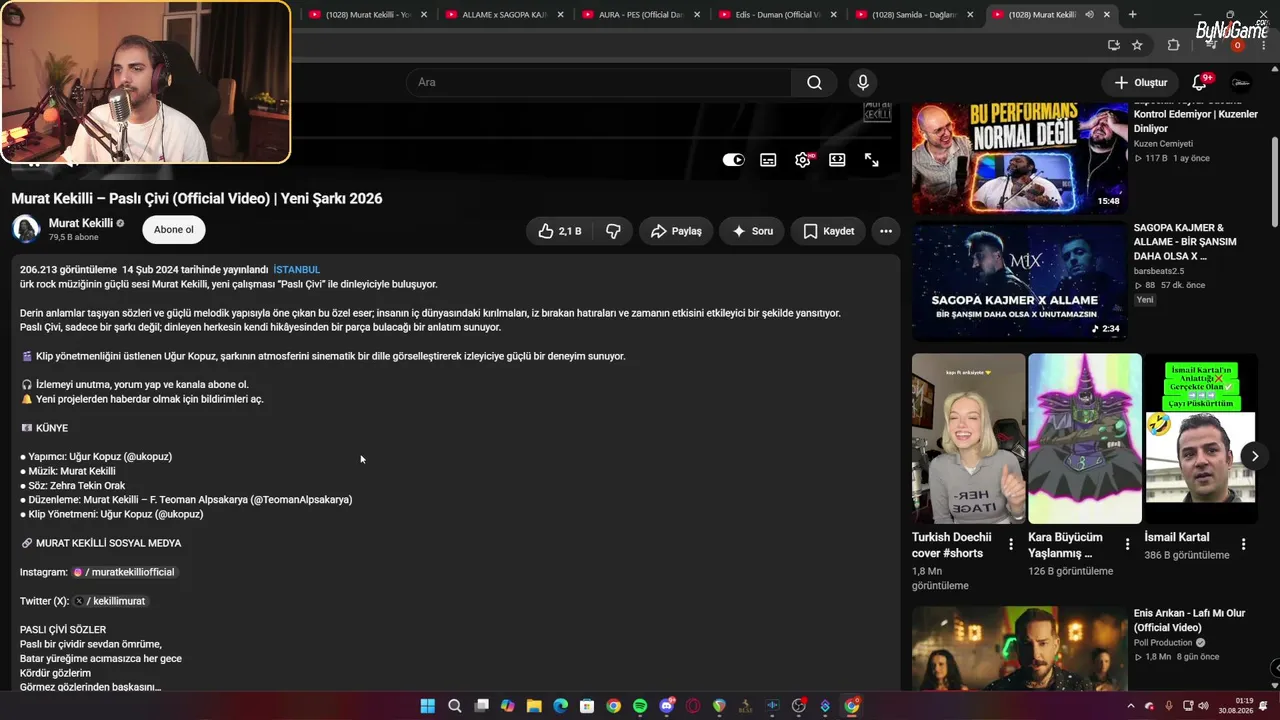This screenshot has width=1280, height=720.
Task: Mute the active tab via speaker icon
Action: pyautogui.click(x=1089, y=15)
